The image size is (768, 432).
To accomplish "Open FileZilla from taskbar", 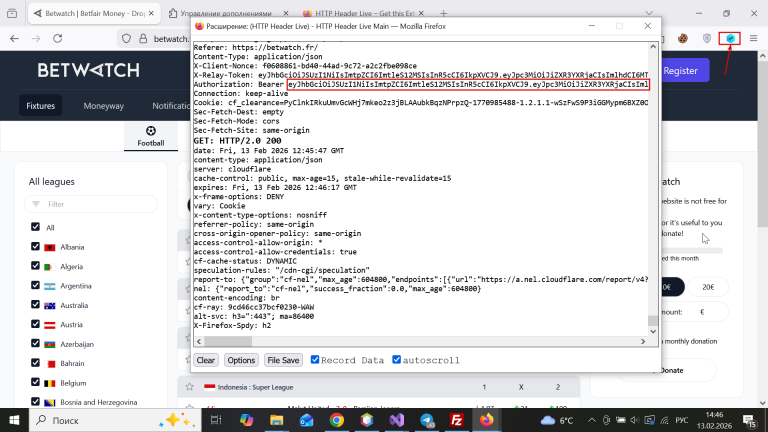I will 456,420.
